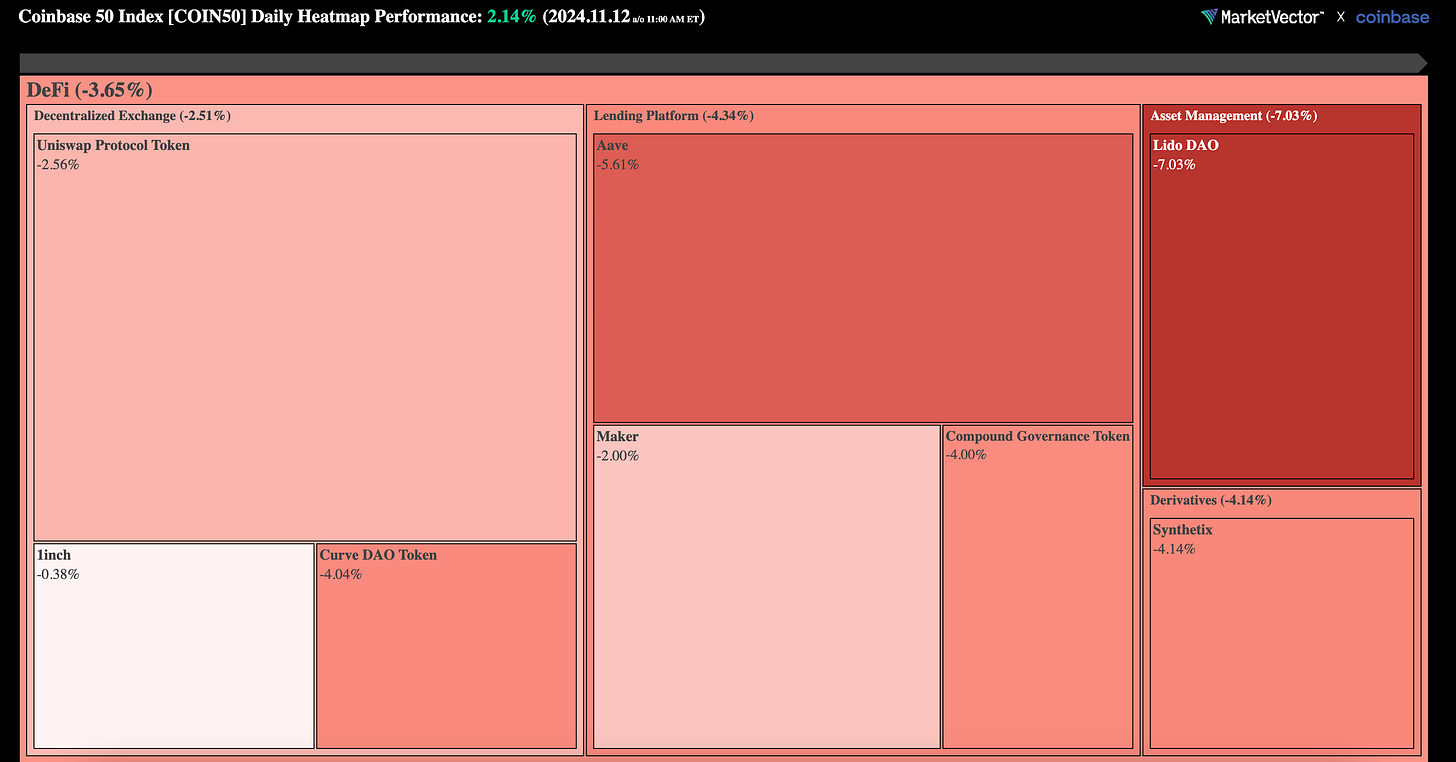Select the Uniswap Protocol Token tile
The width and height of the screenshot is (1456, 762).
[305, 337]
